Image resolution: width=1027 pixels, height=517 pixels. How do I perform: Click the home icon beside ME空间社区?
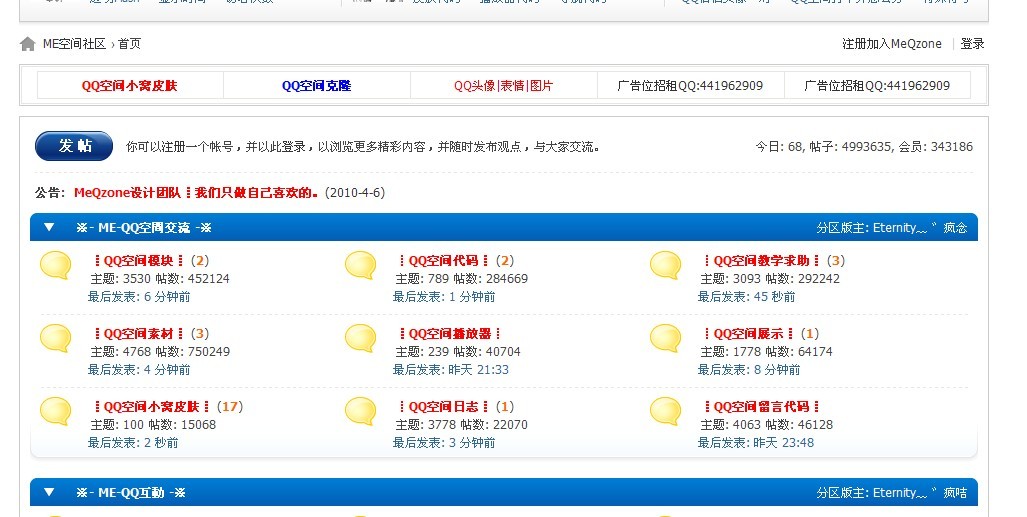28,44
